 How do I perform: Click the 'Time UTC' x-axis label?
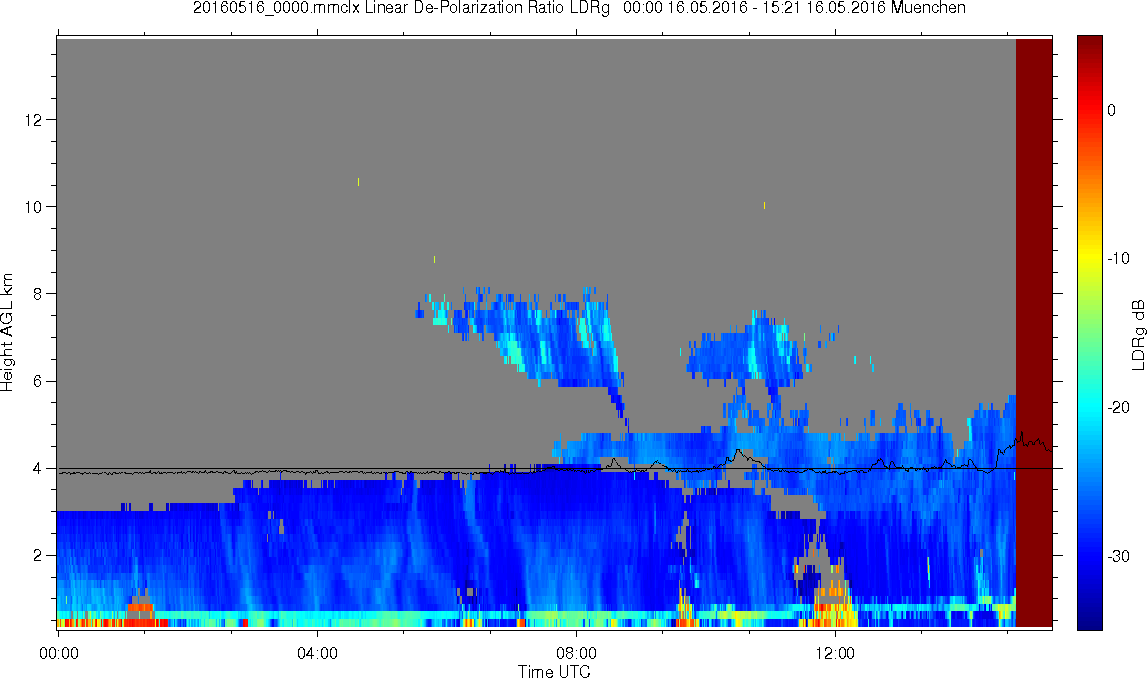(x=554, y=671)
